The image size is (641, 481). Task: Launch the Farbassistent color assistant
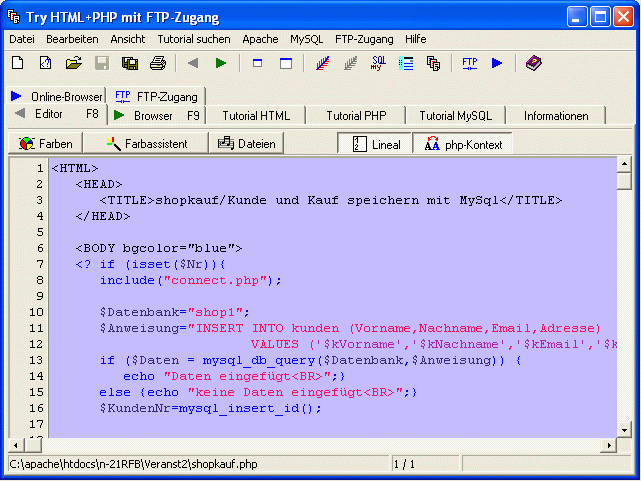point(146,144)
